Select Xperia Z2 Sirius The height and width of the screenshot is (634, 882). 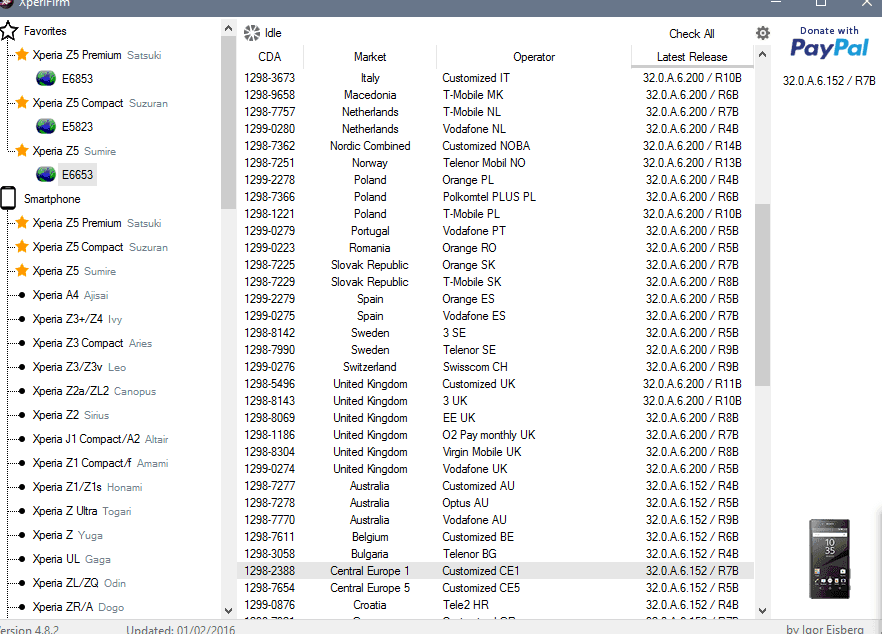(71, 415)
